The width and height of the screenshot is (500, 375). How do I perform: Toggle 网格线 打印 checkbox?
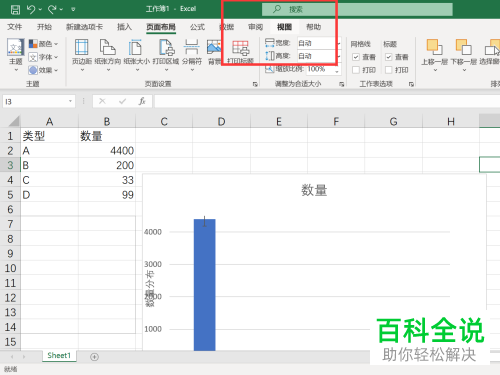356,70
